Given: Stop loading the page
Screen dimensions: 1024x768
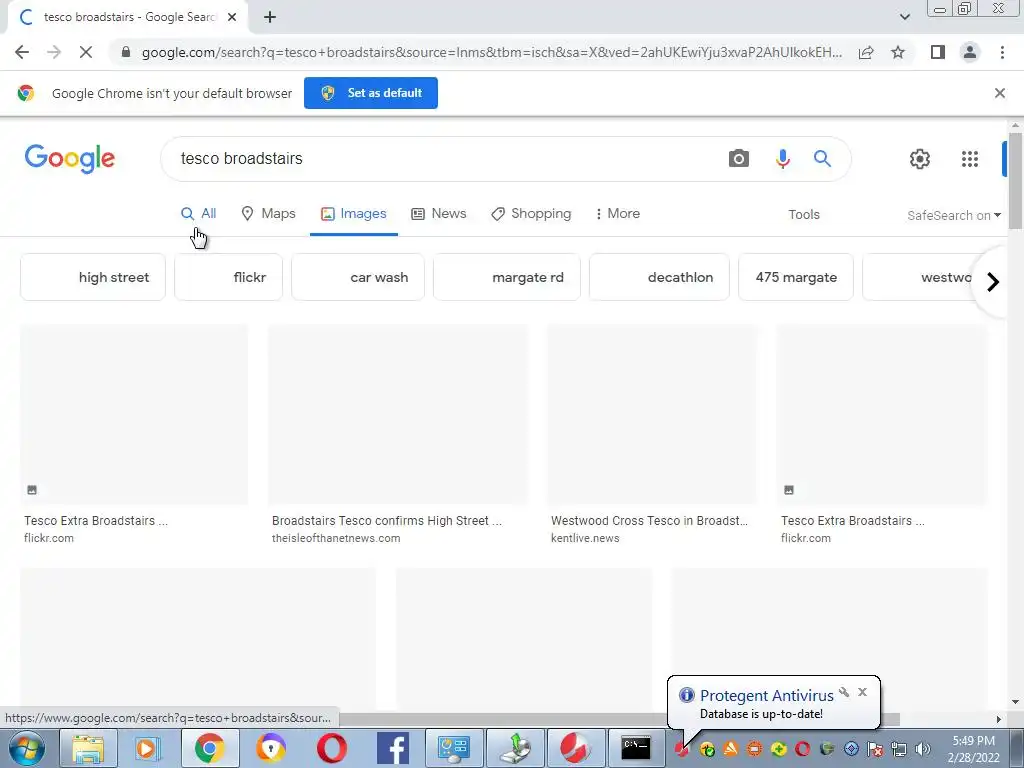Looking at the screenshot, I should click(86, 52).
